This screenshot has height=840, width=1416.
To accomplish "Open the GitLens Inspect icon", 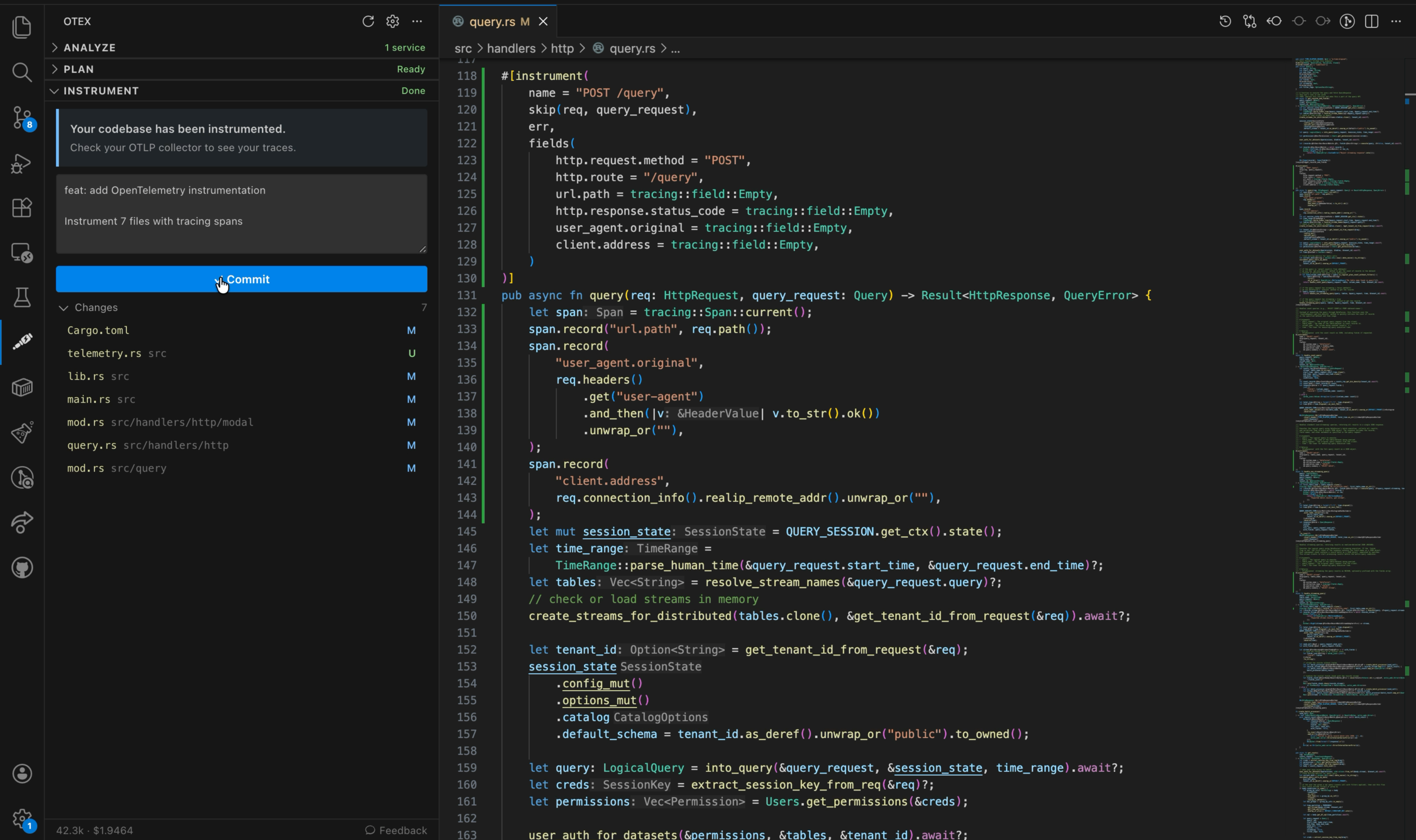I will [22, 478].
